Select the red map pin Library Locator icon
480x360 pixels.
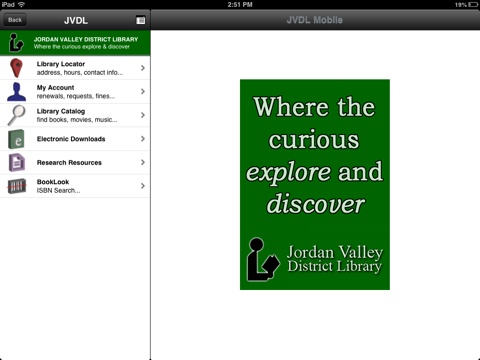(16, 68)
